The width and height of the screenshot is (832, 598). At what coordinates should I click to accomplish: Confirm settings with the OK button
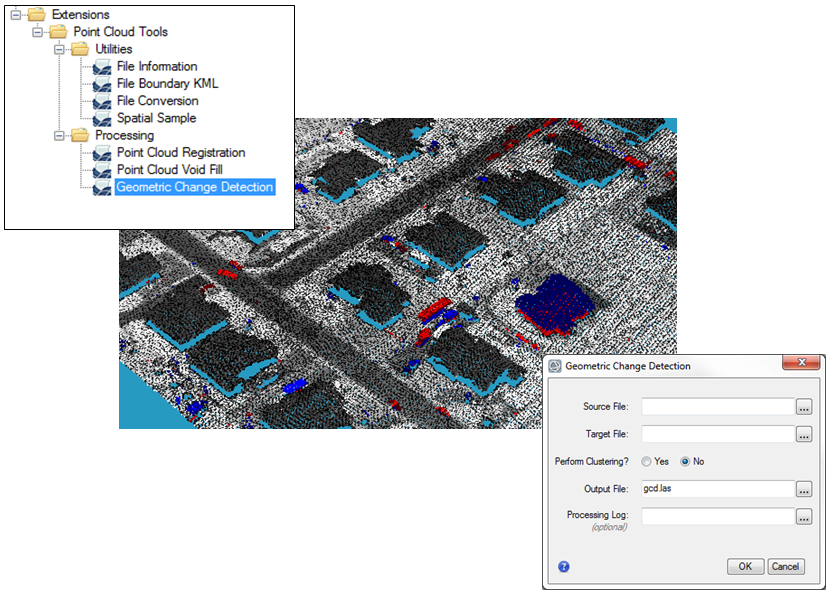pos(745,566)
